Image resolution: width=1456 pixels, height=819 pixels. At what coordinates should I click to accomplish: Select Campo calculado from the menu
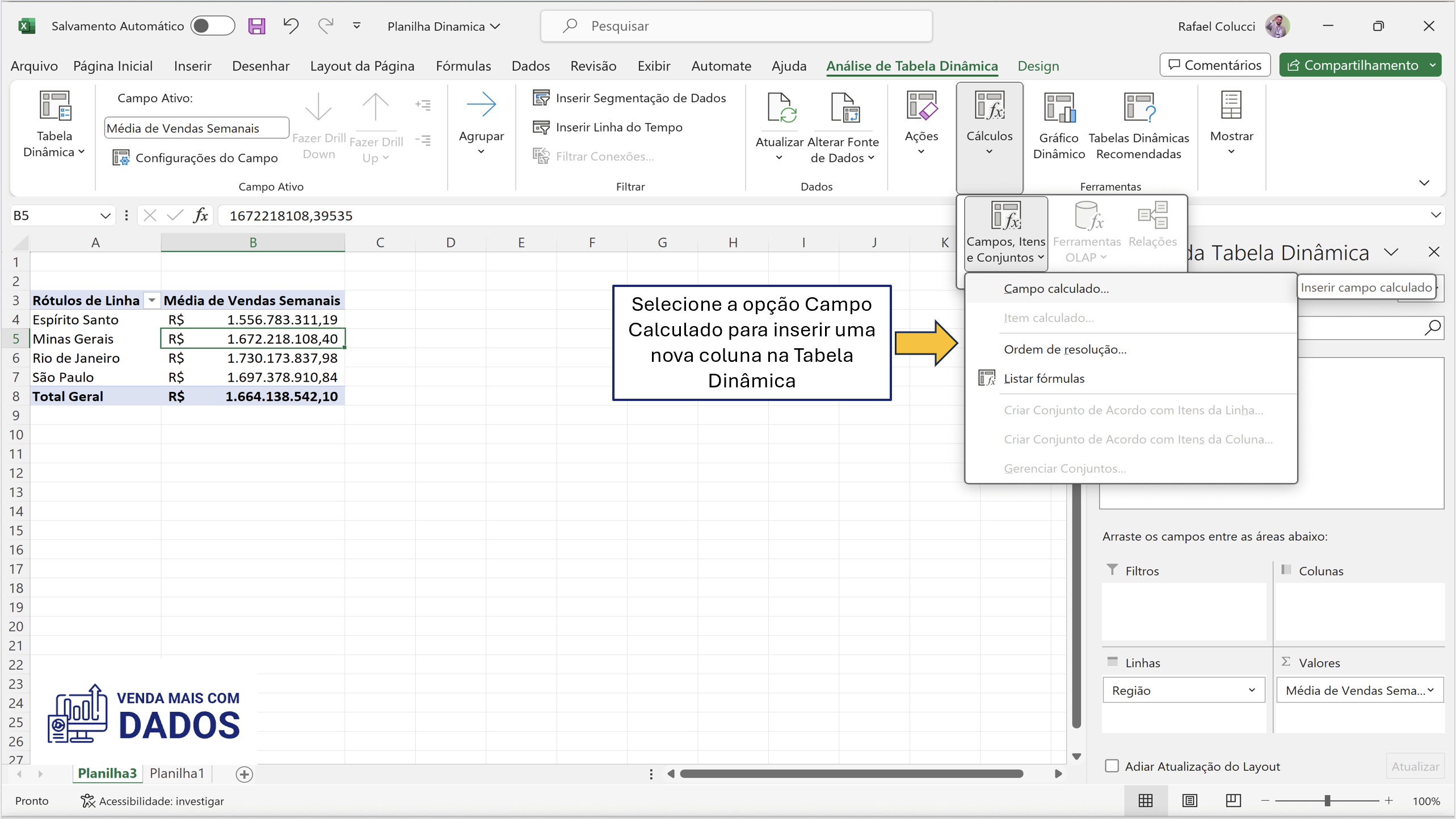pos(1056,288)
